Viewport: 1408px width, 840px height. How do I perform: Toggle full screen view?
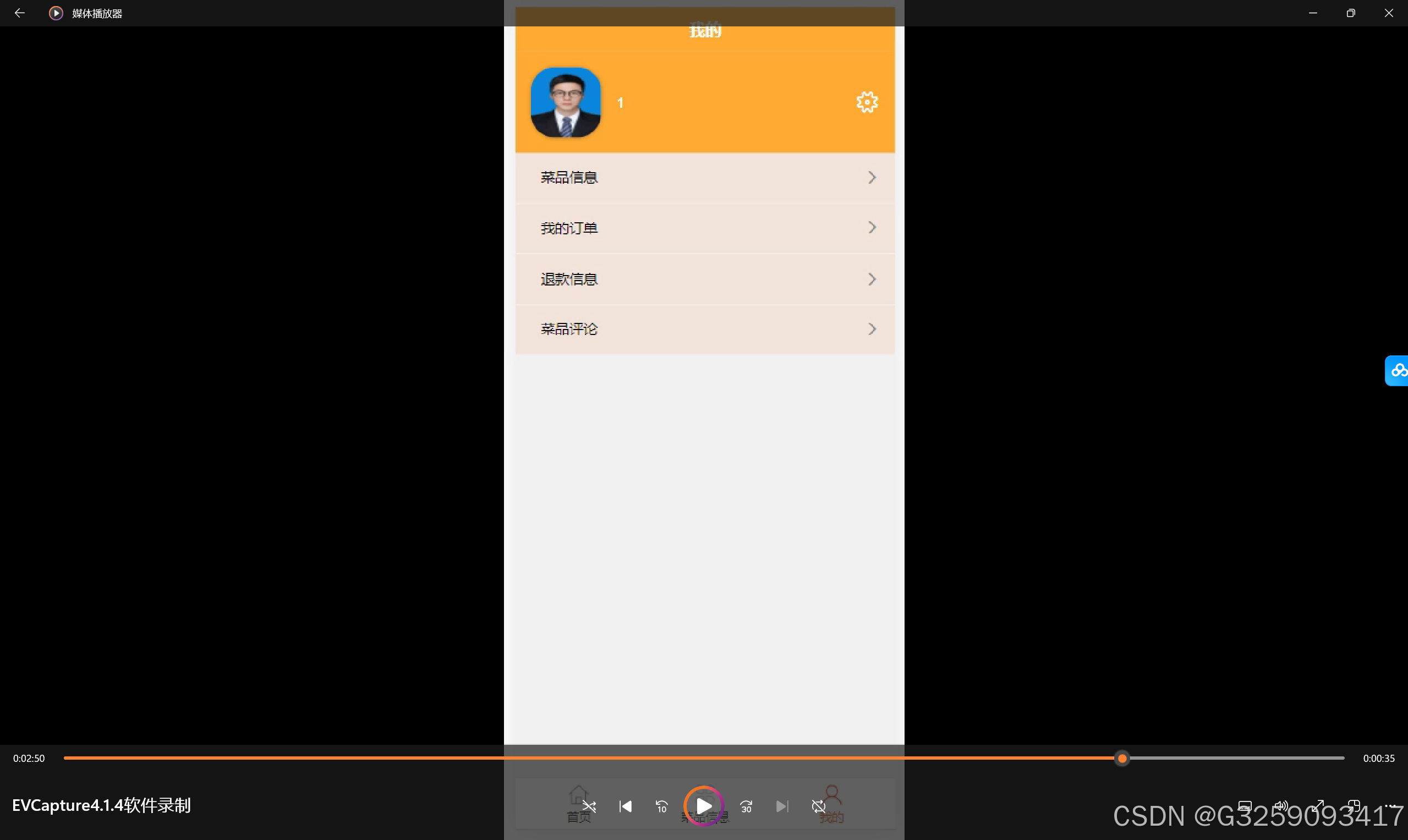coord(1318,806)
